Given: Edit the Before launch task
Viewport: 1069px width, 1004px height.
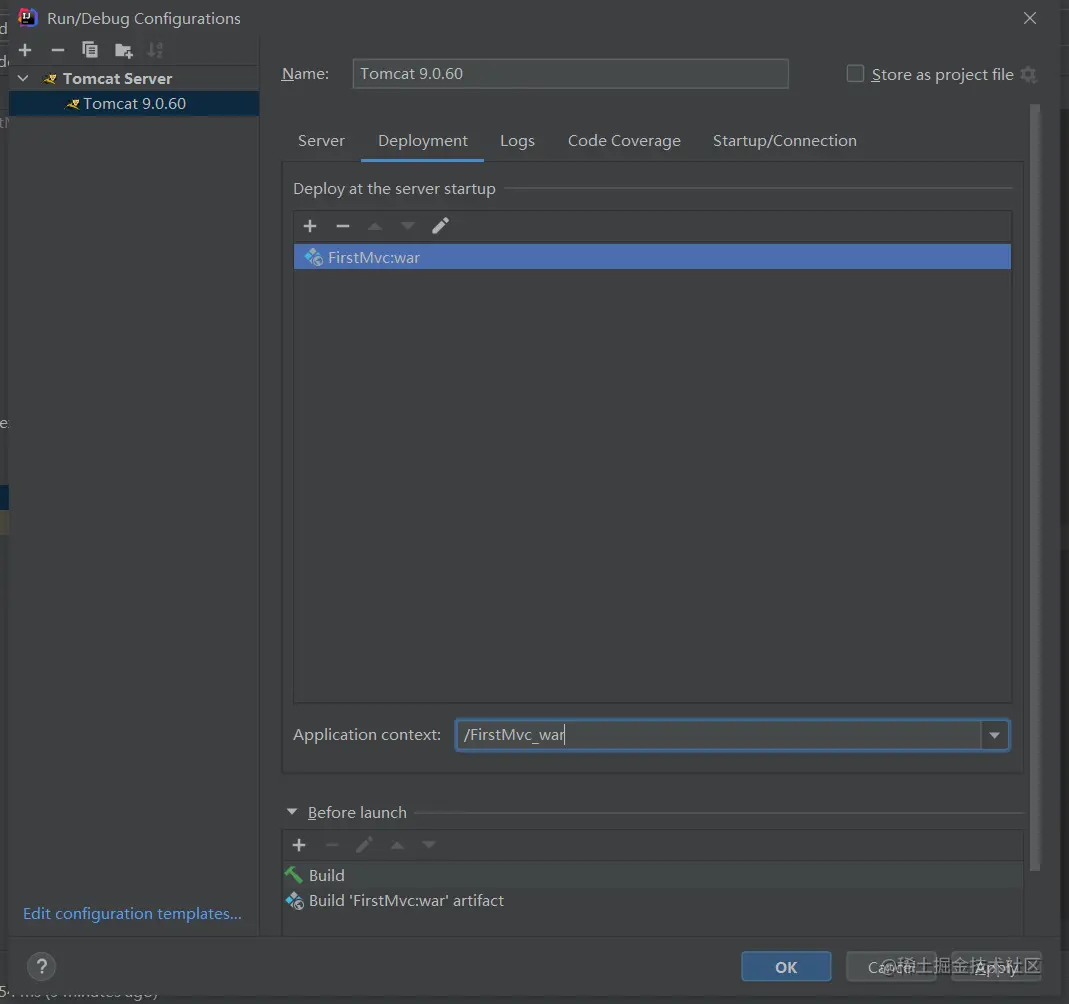Looking at the screenshot, I should [364, 845].
